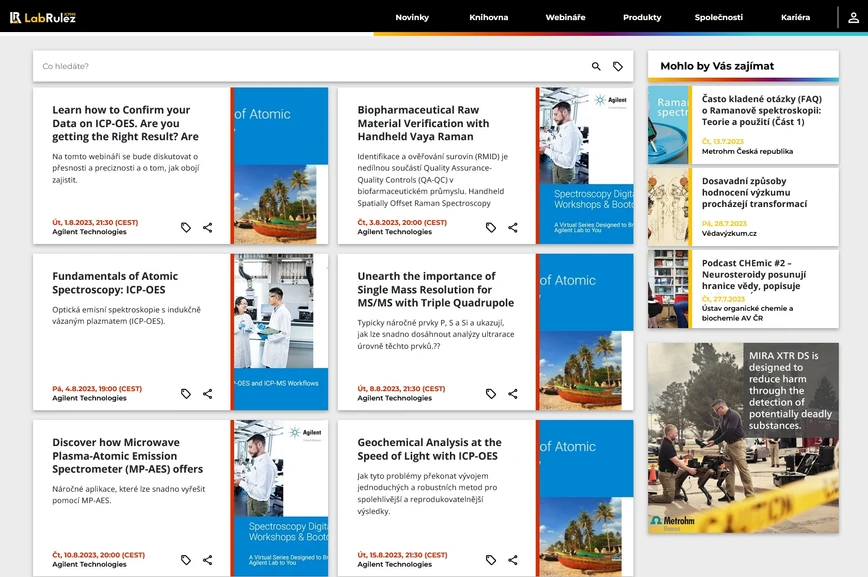Image resolution: width=868 pixels, height=577 pixels.
Task: Click the date Pá, 4.8.2023, 19:00 (CEST)
Action: click(x=97, y=389)
